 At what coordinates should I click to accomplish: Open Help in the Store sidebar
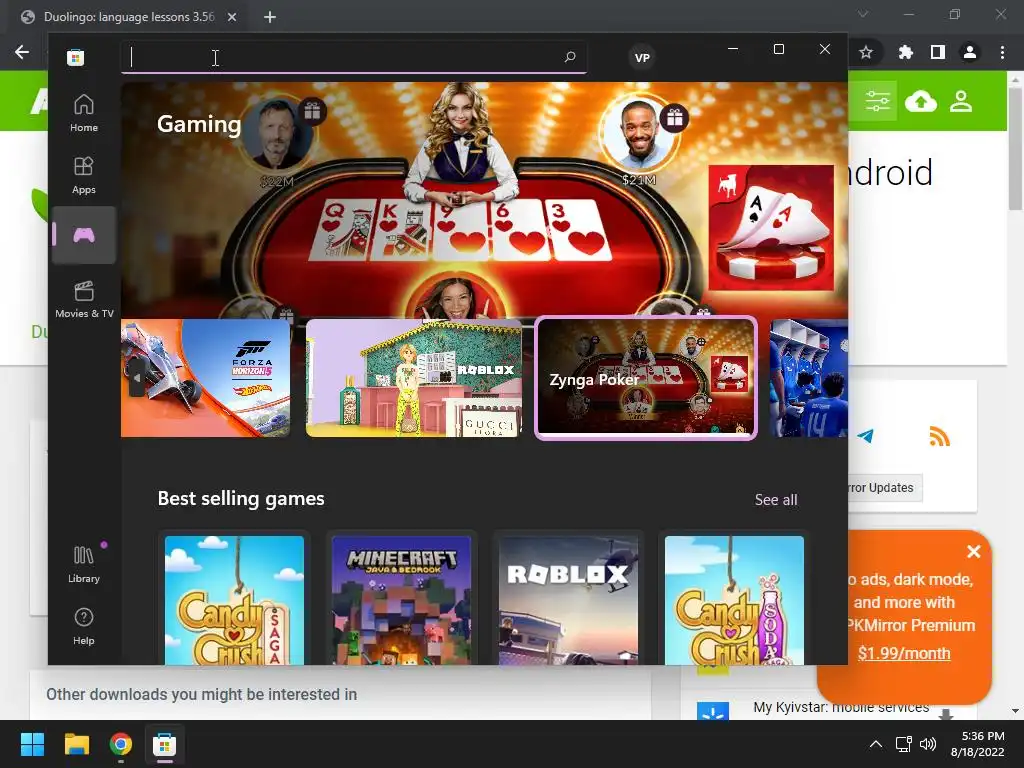point(84,626)
